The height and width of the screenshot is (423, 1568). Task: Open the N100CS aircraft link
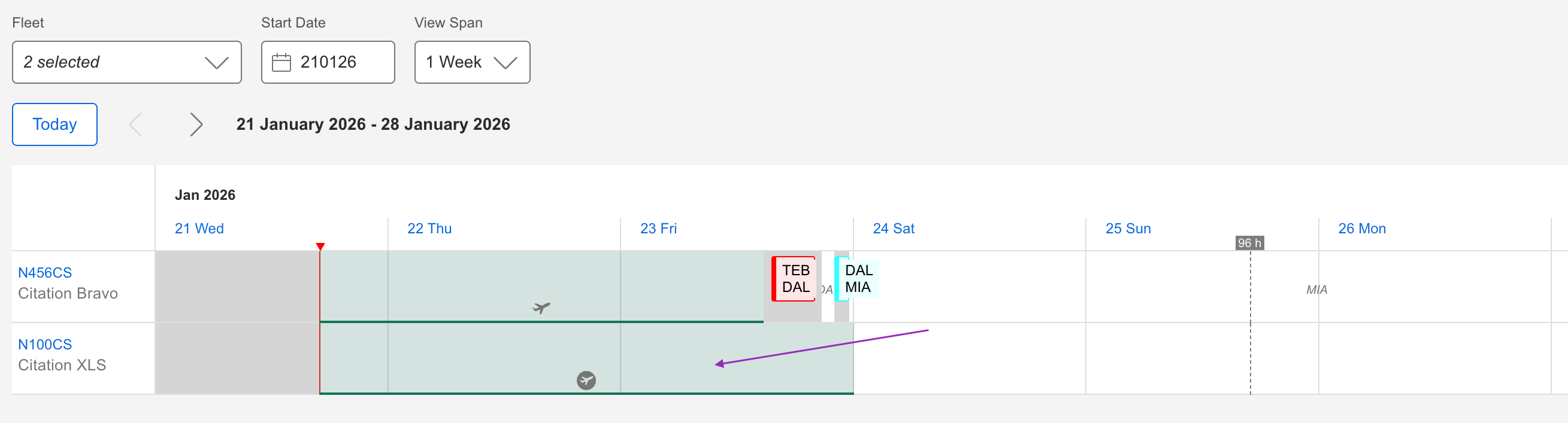tap(44, 344)
